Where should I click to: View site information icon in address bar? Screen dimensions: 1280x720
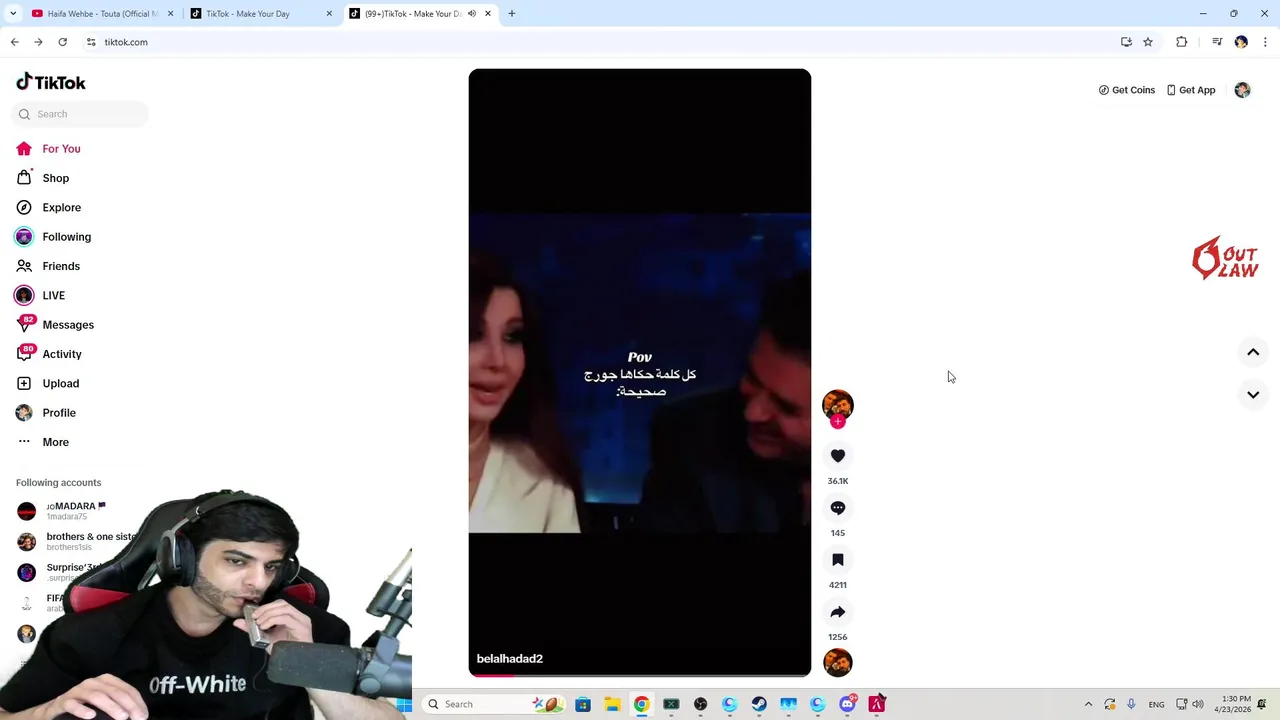pos(91,42)
